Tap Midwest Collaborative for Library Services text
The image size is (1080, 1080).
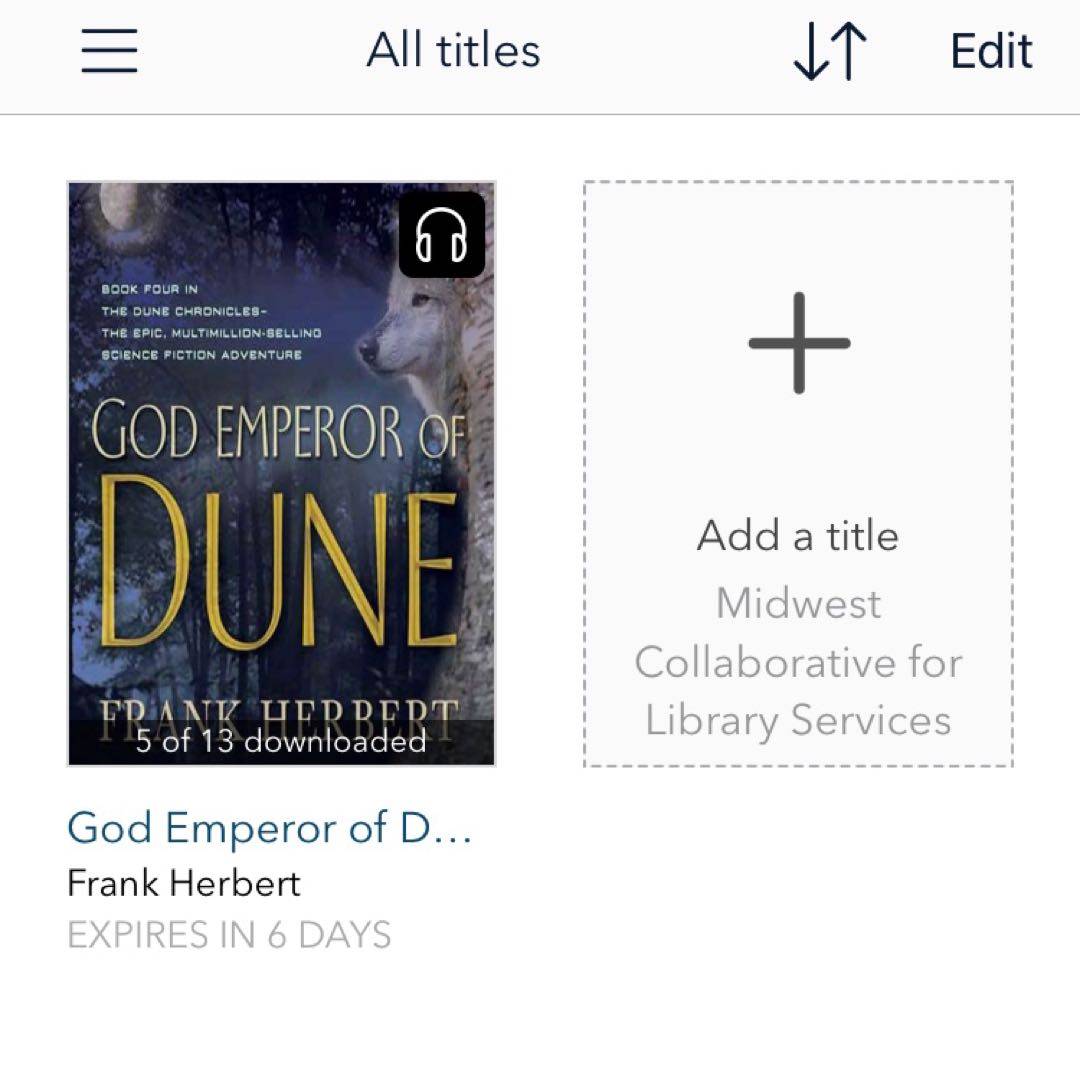click(x=798, y=662)
